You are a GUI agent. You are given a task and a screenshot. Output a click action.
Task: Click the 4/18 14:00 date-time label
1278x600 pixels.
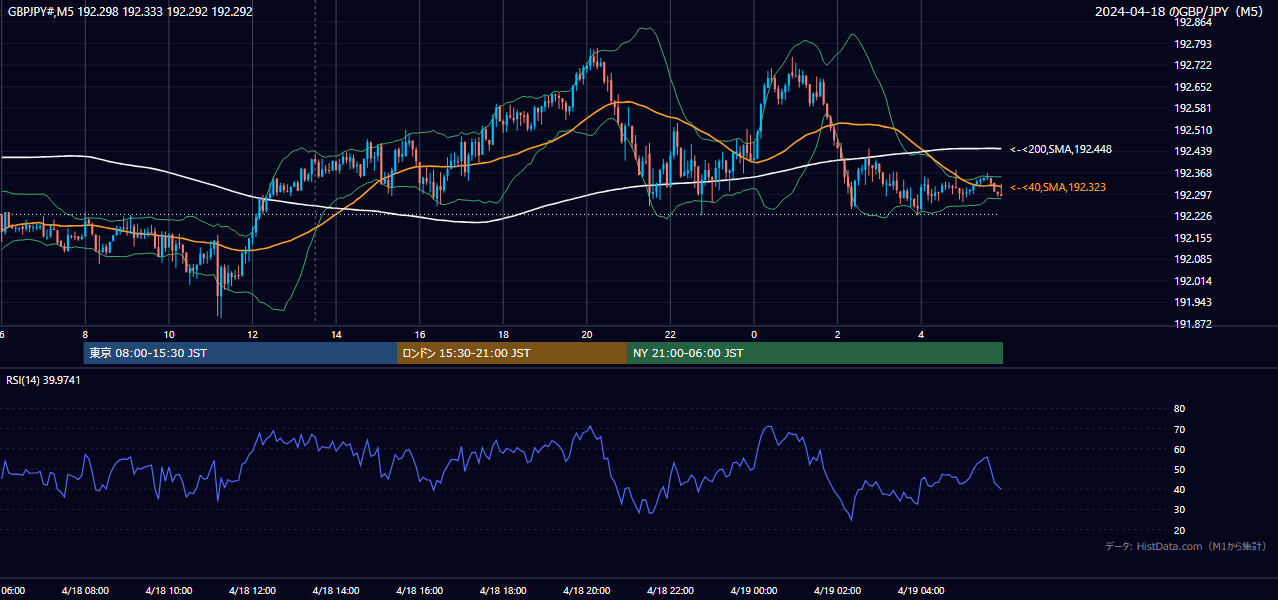[x=335, y=591]
